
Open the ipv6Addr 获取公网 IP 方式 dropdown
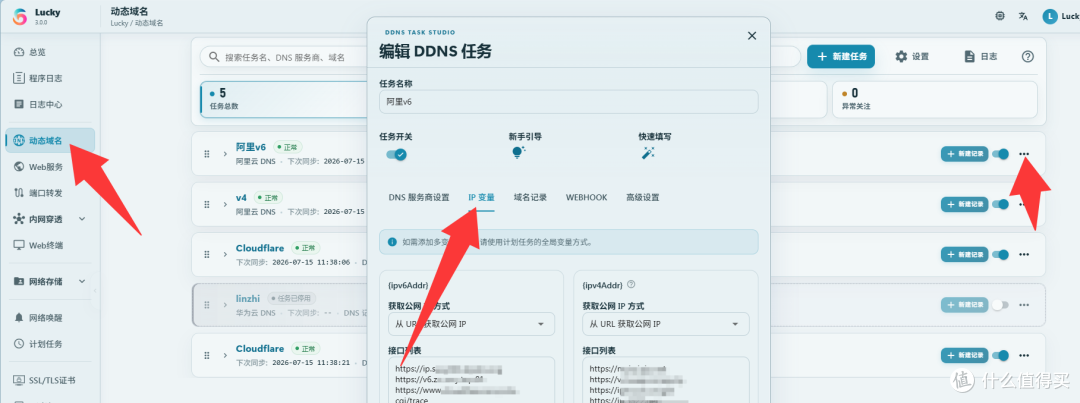point(471,324)
